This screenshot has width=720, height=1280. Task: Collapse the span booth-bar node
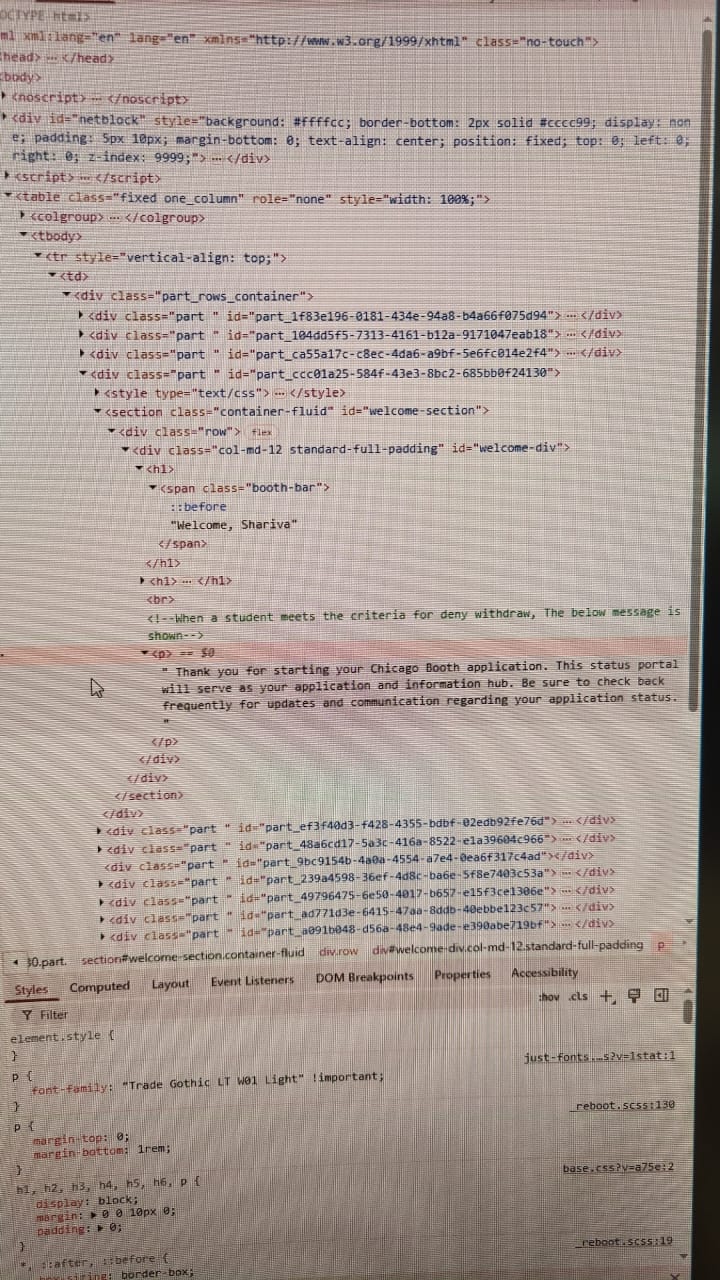click(x=152, y=487)
